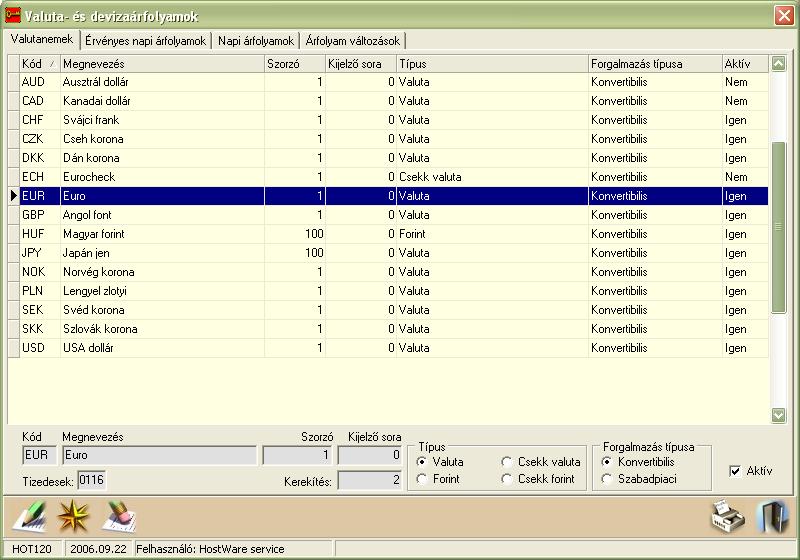Viewport: 800px width, 560px height.
Task: Click the Kód input field showing EUR
Action: point(39,455)
